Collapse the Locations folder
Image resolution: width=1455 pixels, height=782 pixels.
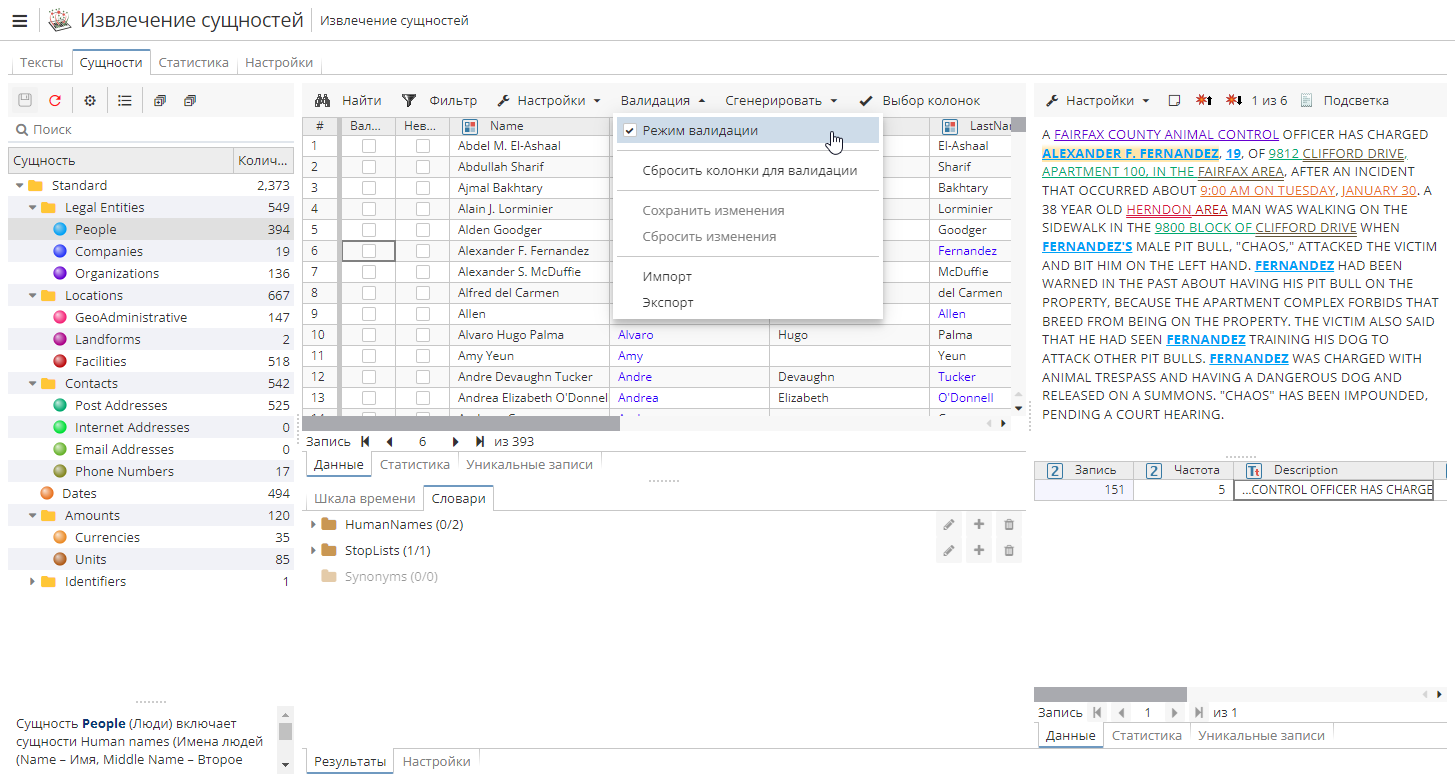click(32, 296)
